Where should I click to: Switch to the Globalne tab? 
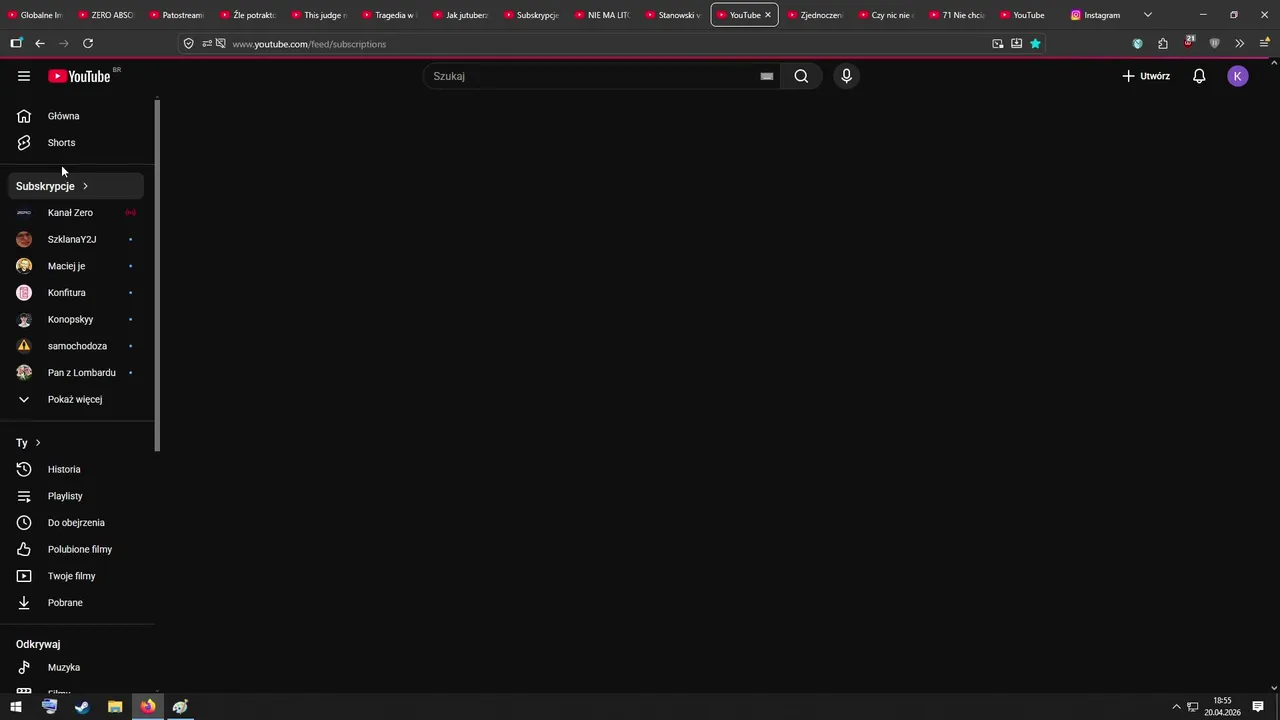(35, 15)
